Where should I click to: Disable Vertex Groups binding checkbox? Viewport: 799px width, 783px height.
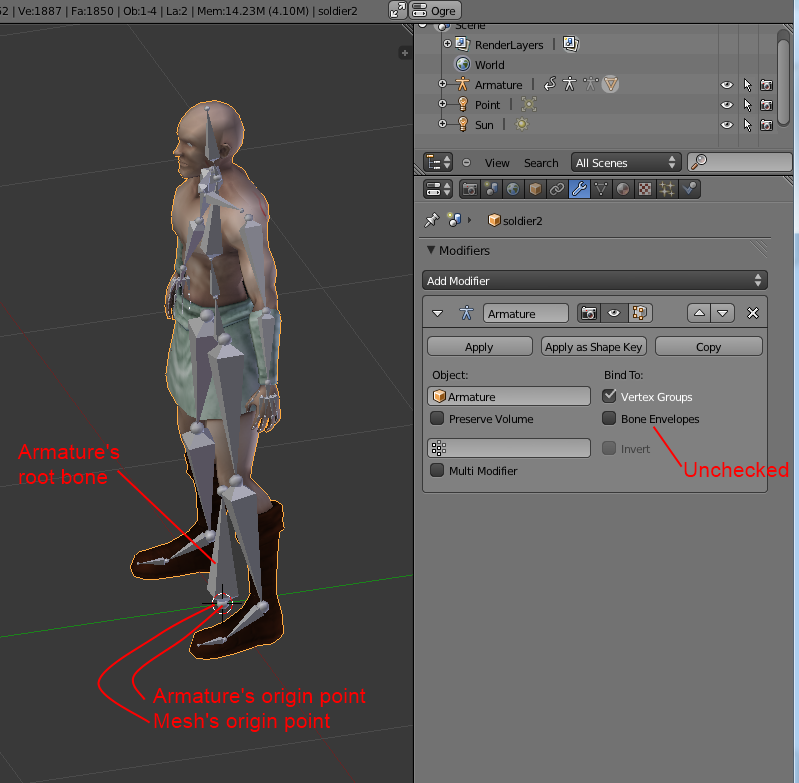pos(609,397)
